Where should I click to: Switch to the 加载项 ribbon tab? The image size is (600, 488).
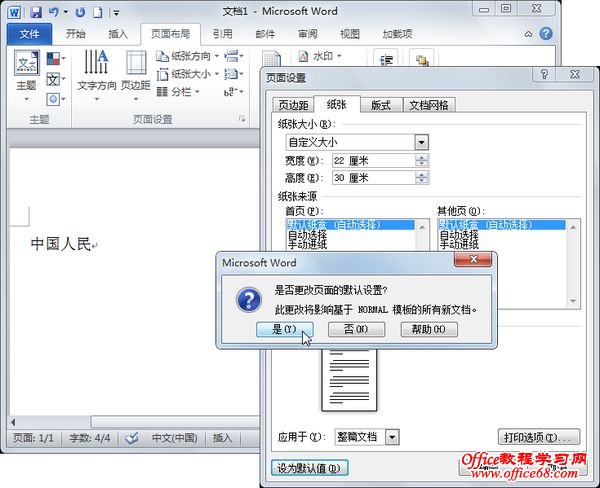397,34
